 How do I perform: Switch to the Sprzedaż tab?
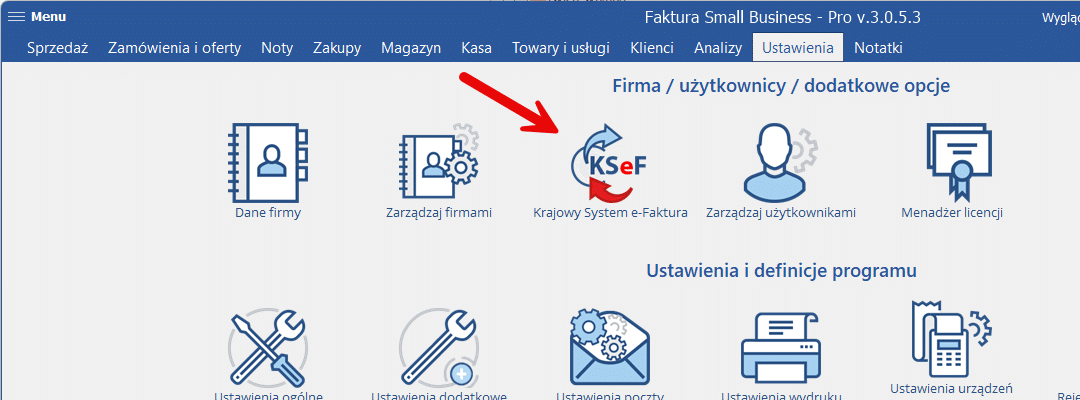click(x=58, y=48)
